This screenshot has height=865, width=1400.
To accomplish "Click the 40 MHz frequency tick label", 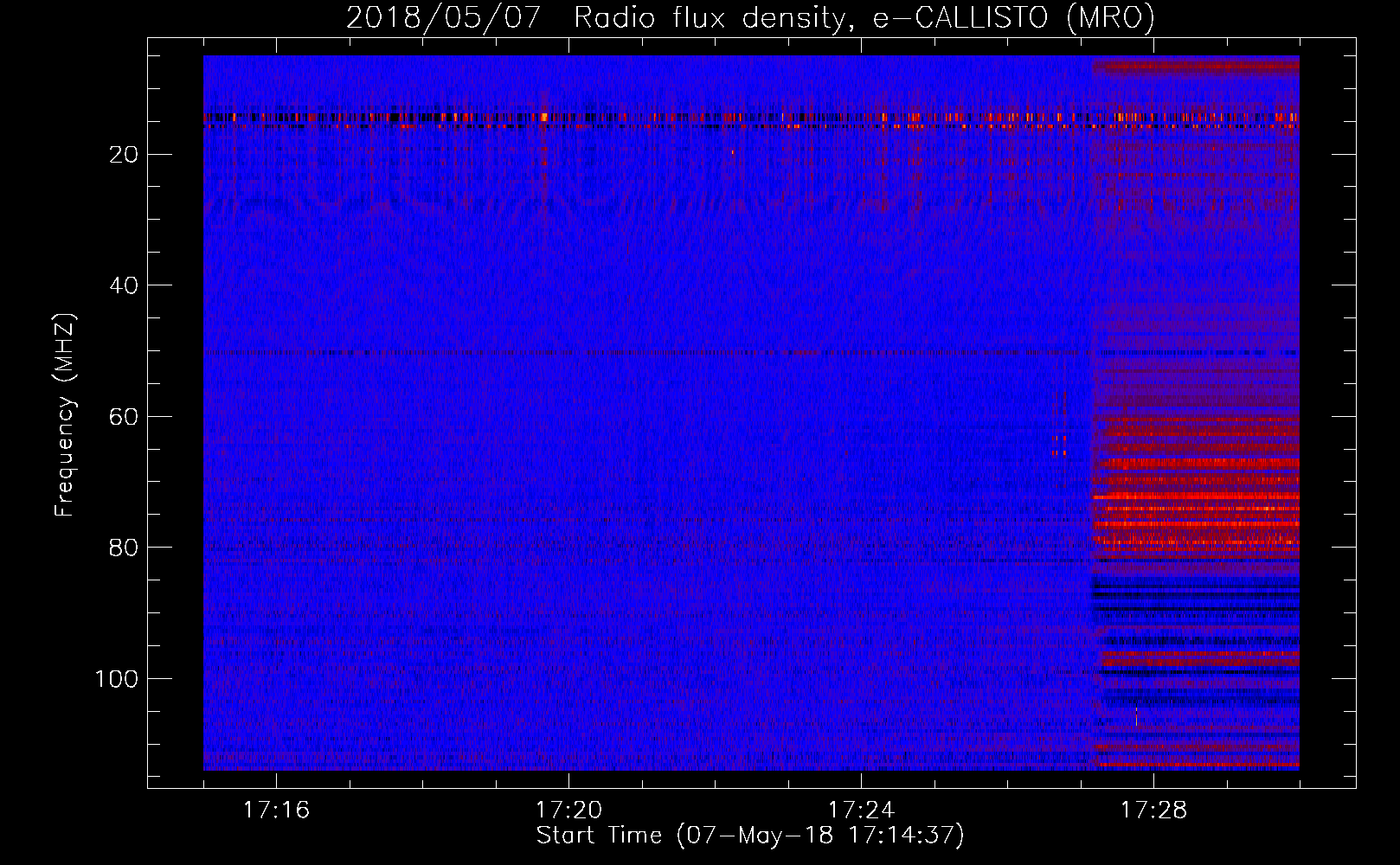I will 125,285.
